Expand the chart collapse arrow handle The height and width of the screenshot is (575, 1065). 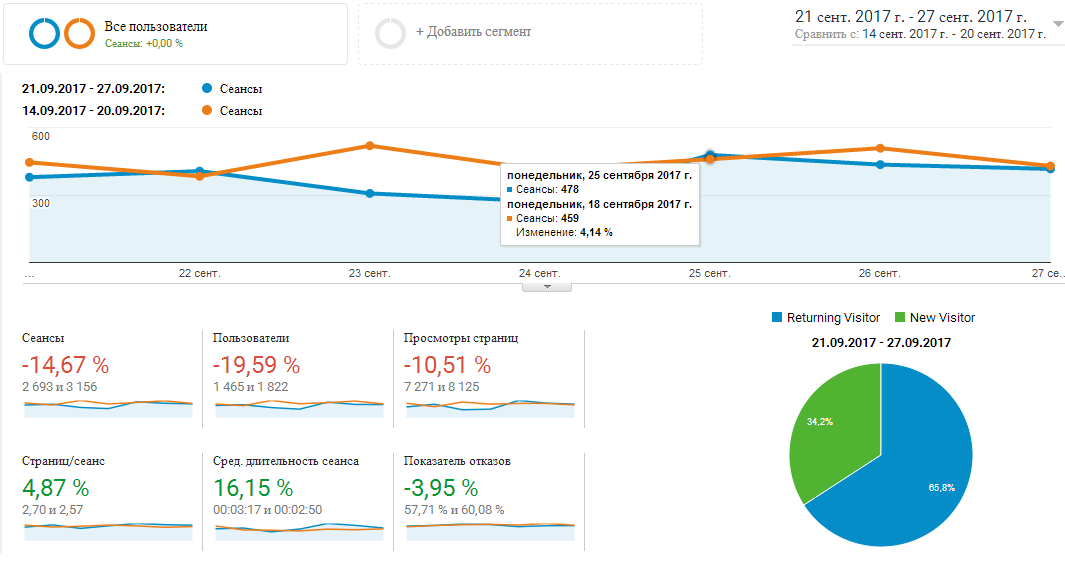click(547, 287)
